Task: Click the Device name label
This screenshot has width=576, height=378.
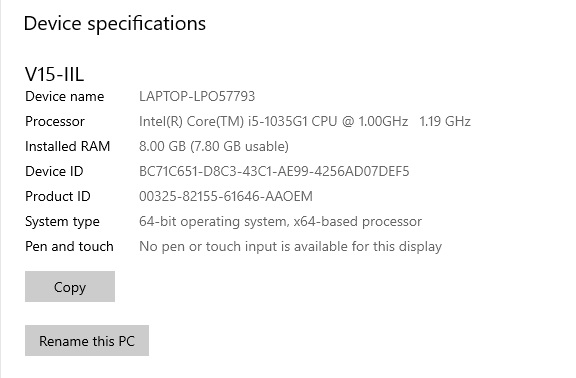Action: [x=65, y=97]
